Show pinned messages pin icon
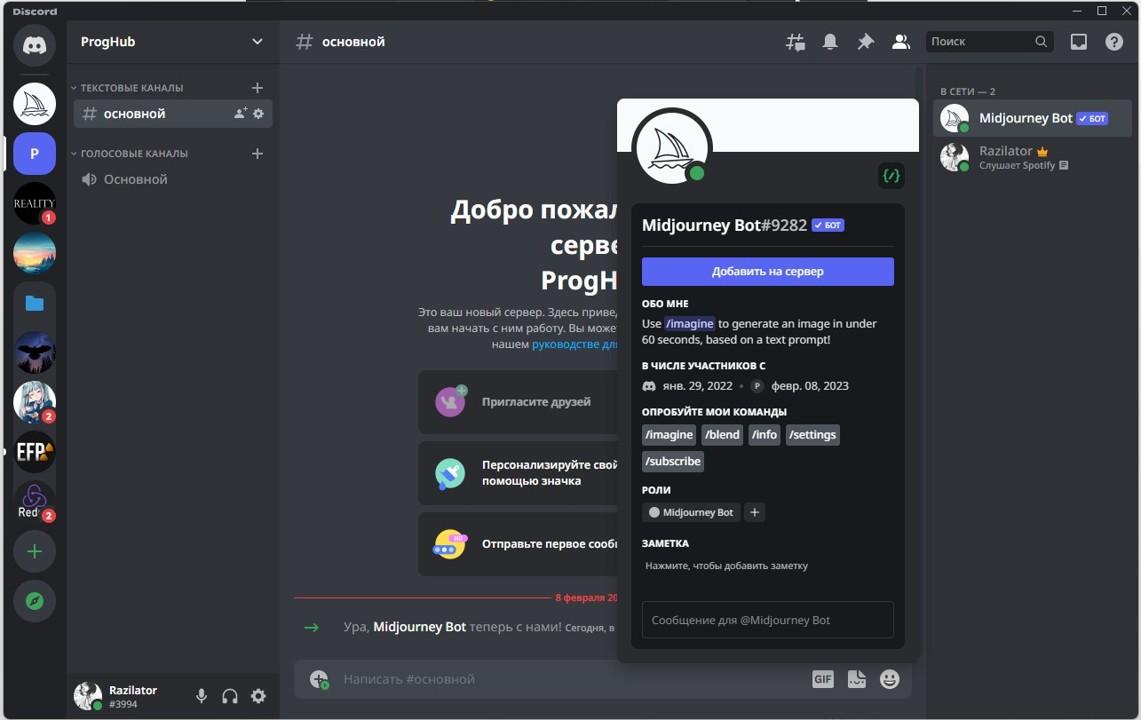The width and height of the screenshot is (1141, 720). coord(865,41)
